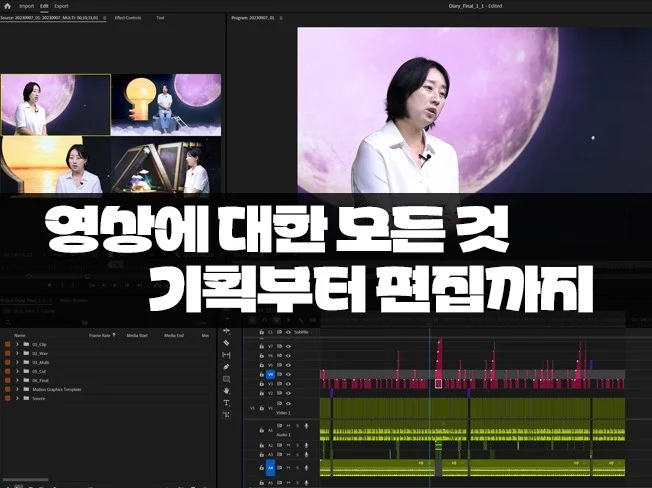652x488 pixels.
Task: Open the Export workspace tab
Action: [62, 5]
